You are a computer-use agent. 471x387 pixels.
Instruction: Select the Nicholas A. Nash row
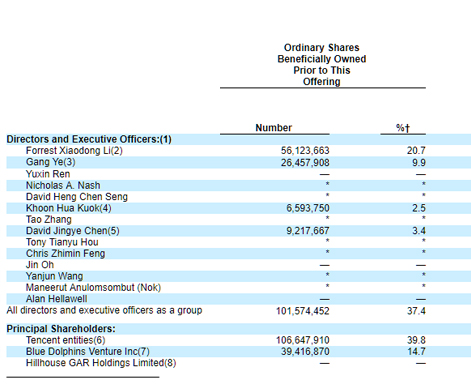238,185
